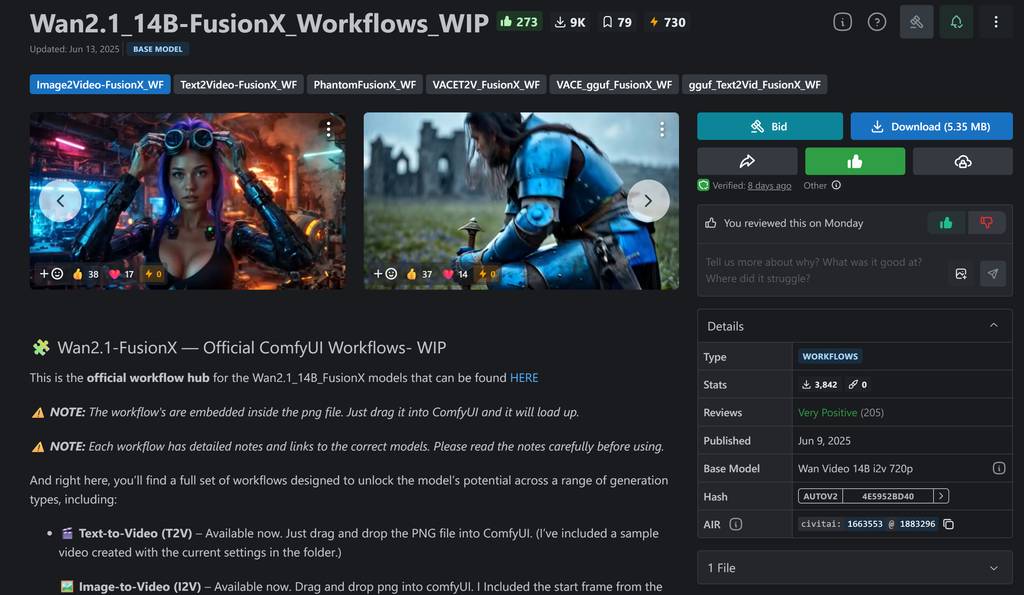This screenshot has width=1024, height=595.
Task: Click the share arrow button
Action: 747,161
